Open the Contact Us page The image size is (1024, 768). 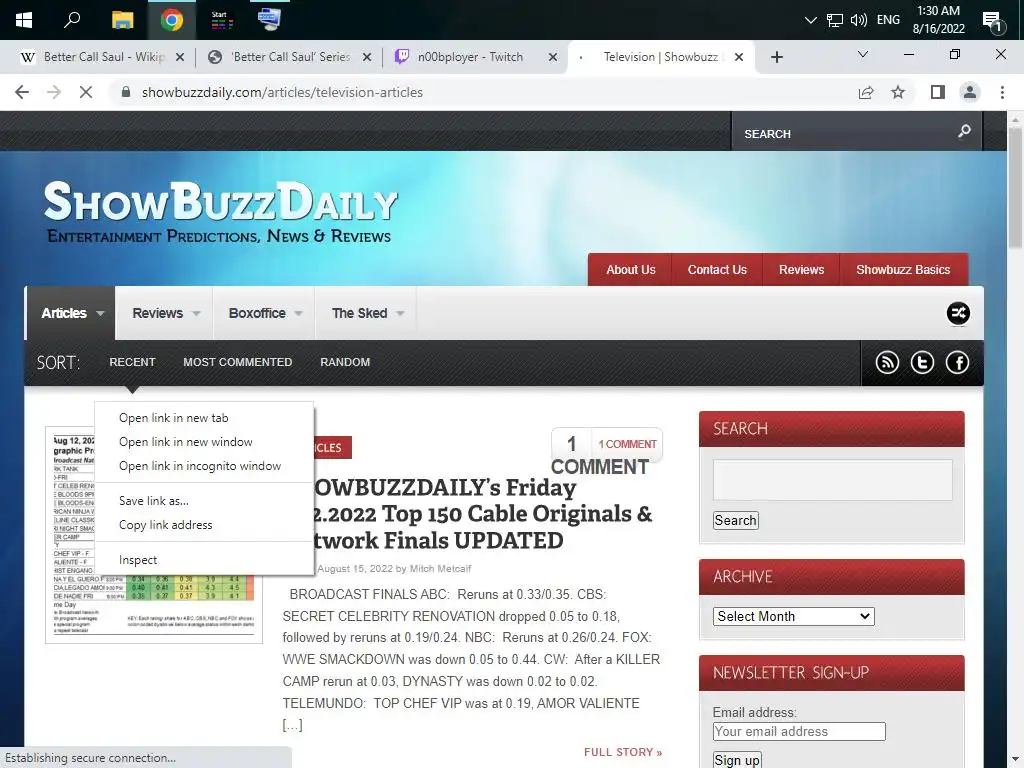point(717,270)
